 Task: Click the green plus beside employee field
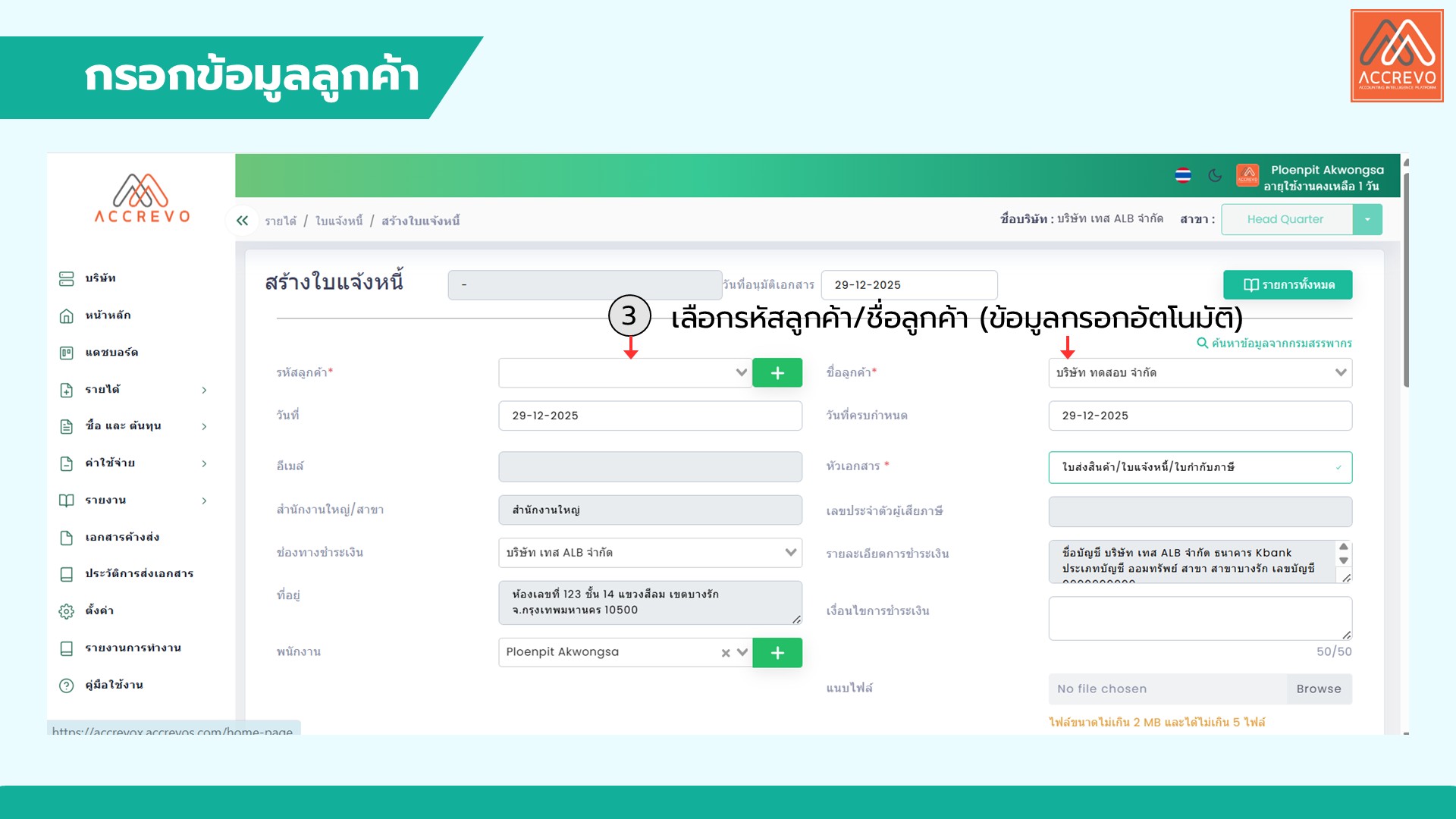777,652
